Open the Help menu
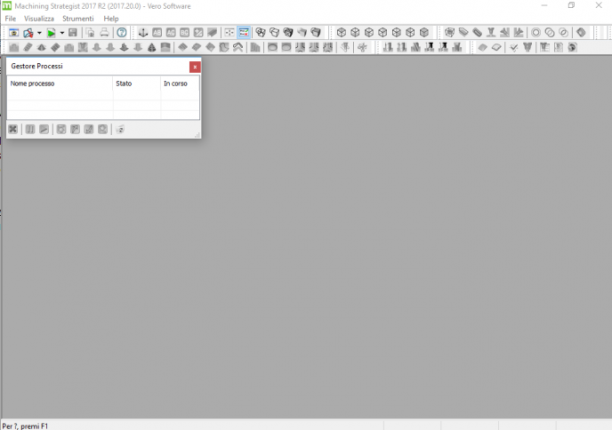 tap(111, 18)
